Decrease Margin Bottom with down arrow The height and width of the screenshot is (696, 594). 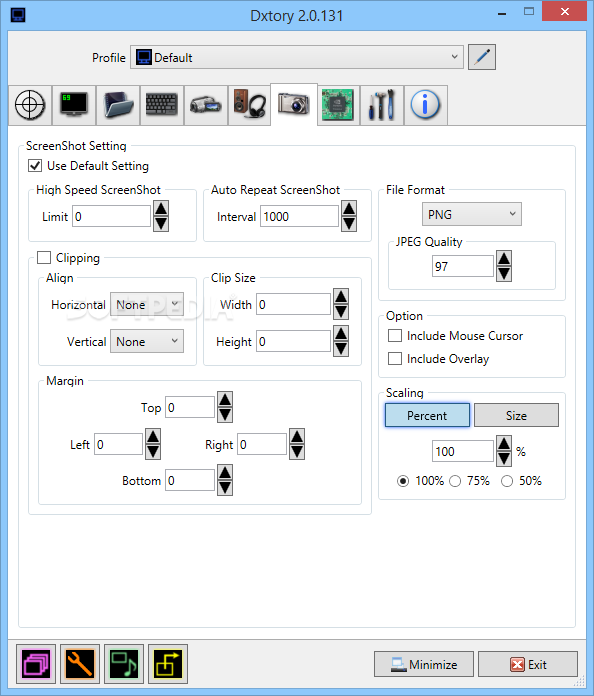pos(225,488)
